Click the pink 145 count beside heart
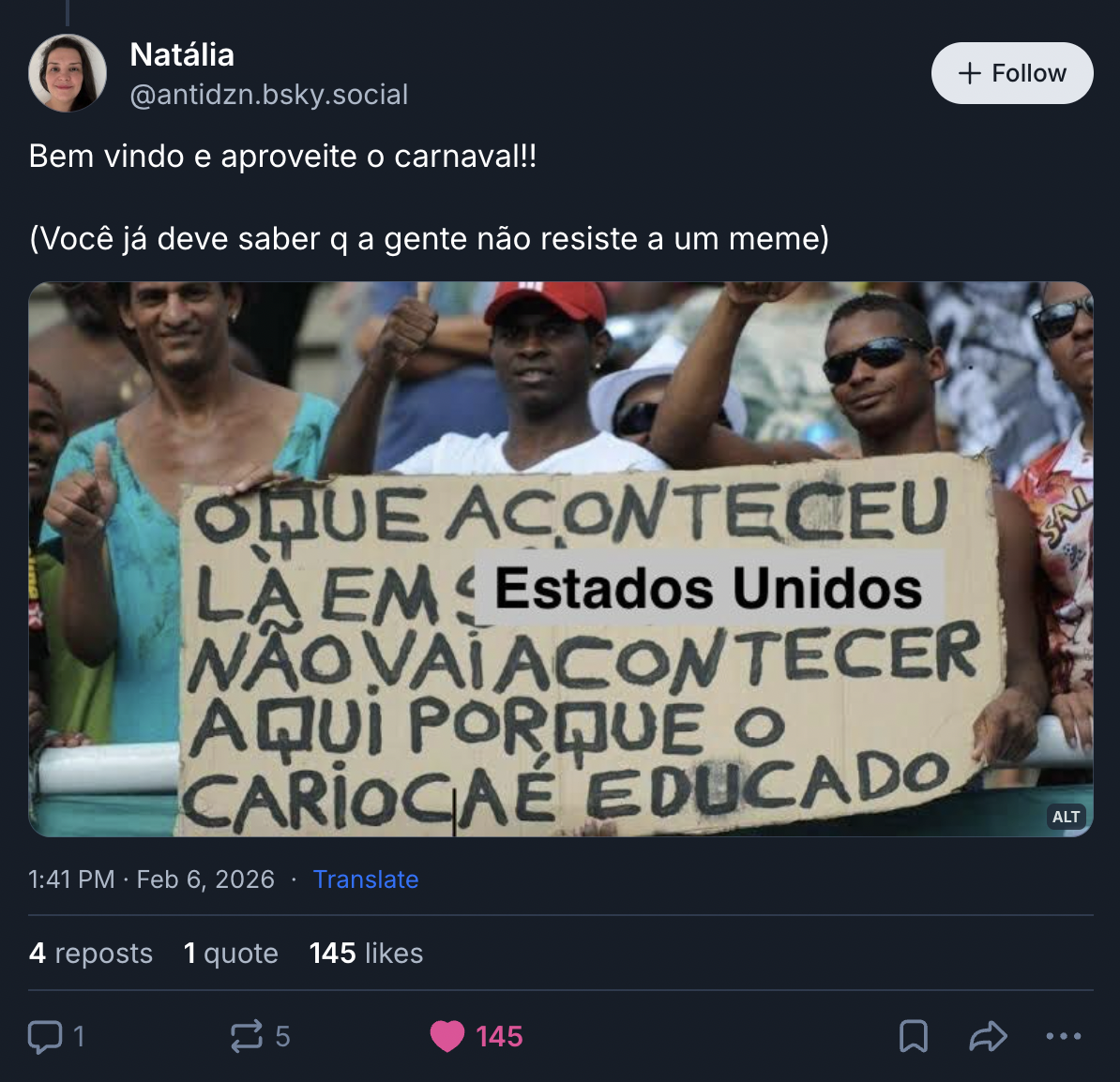 [x=499, y=1036]
